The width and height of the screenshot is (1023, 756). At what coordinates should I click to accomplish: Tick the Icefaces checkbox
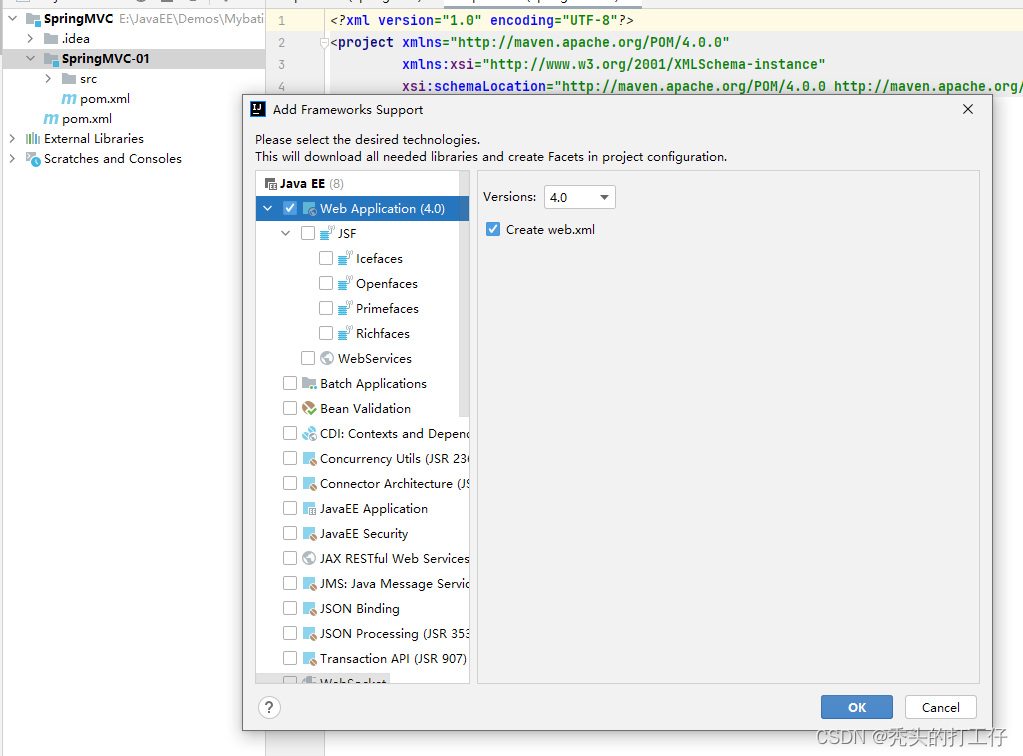[326, 258]
